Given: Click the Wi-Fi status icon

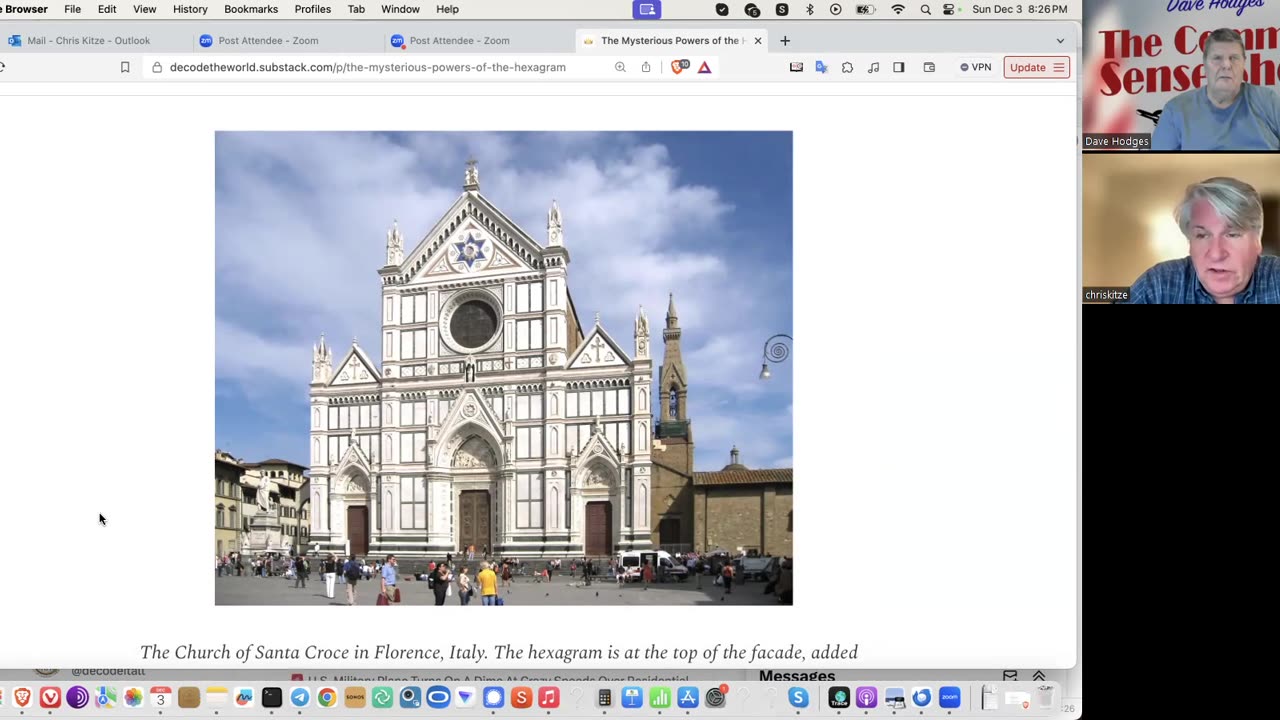Looking at the screenshot, I should [x=898, y=9].
